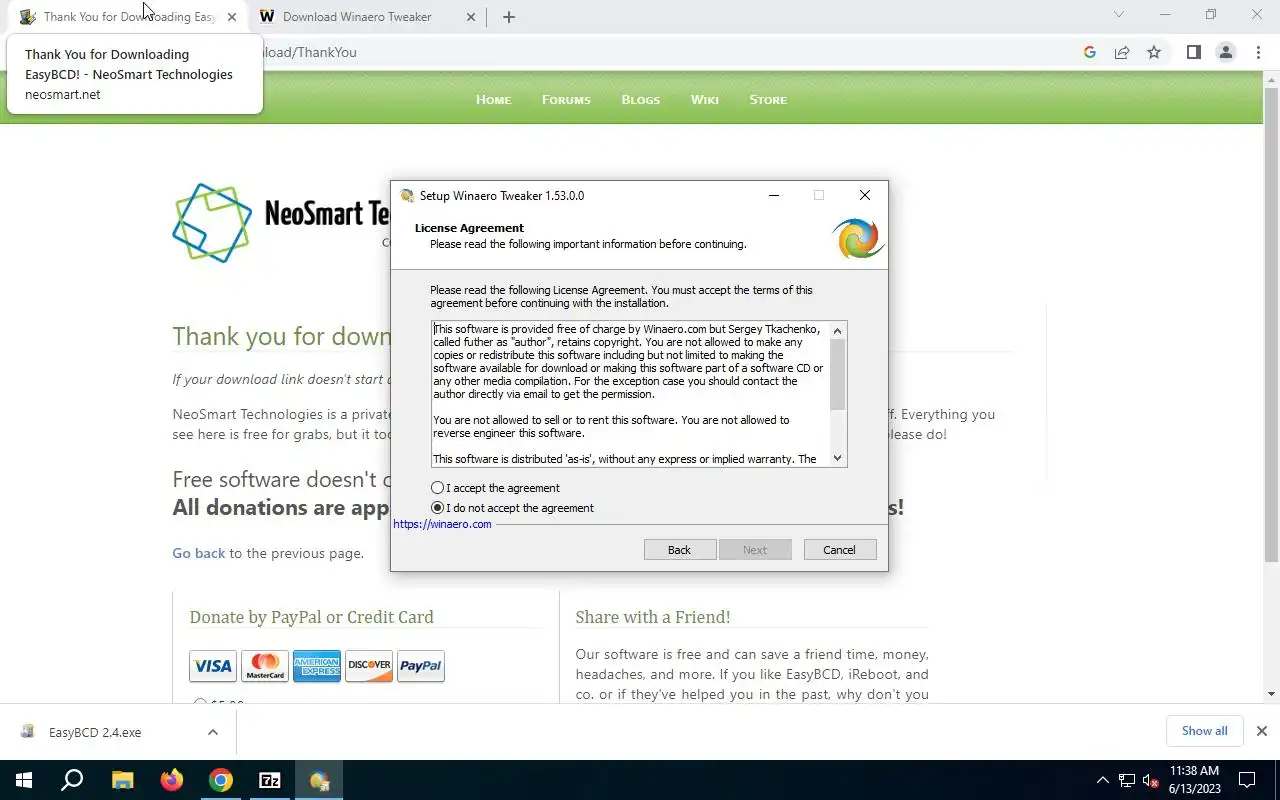1280x800 pixels.
Task: Click 'Share with a Friend!' heading
Action: coord(653,617)
